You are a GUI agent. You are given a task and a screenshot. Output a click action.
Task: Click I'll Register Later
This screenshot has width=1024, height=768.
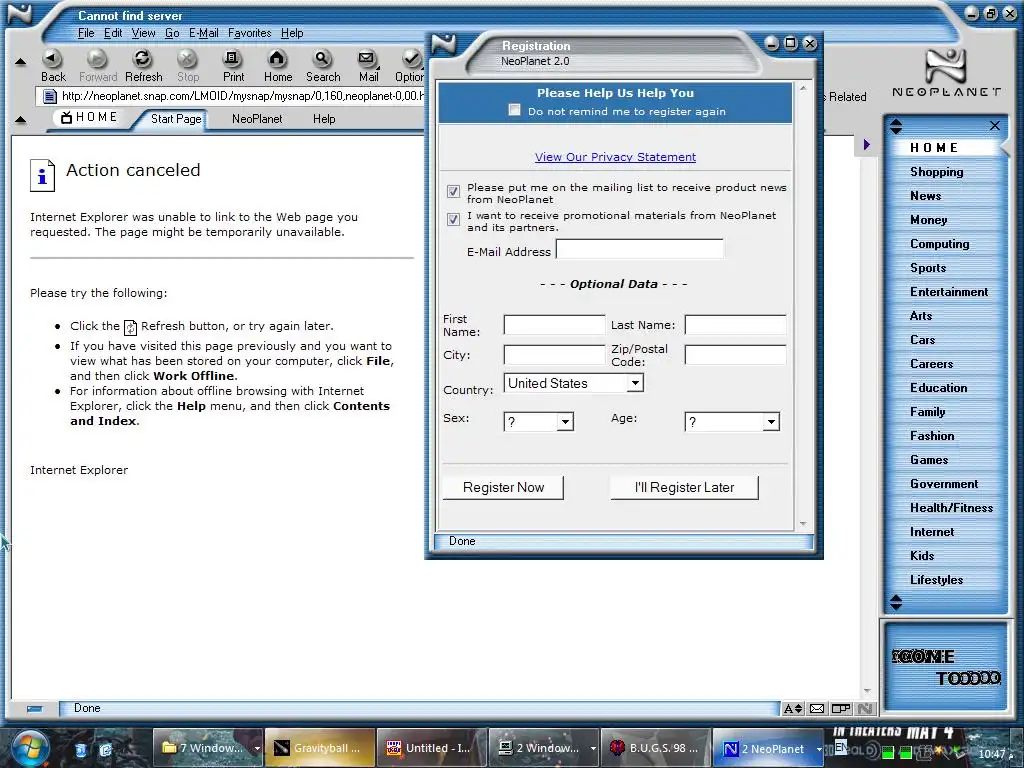click(x=684, y=488)
